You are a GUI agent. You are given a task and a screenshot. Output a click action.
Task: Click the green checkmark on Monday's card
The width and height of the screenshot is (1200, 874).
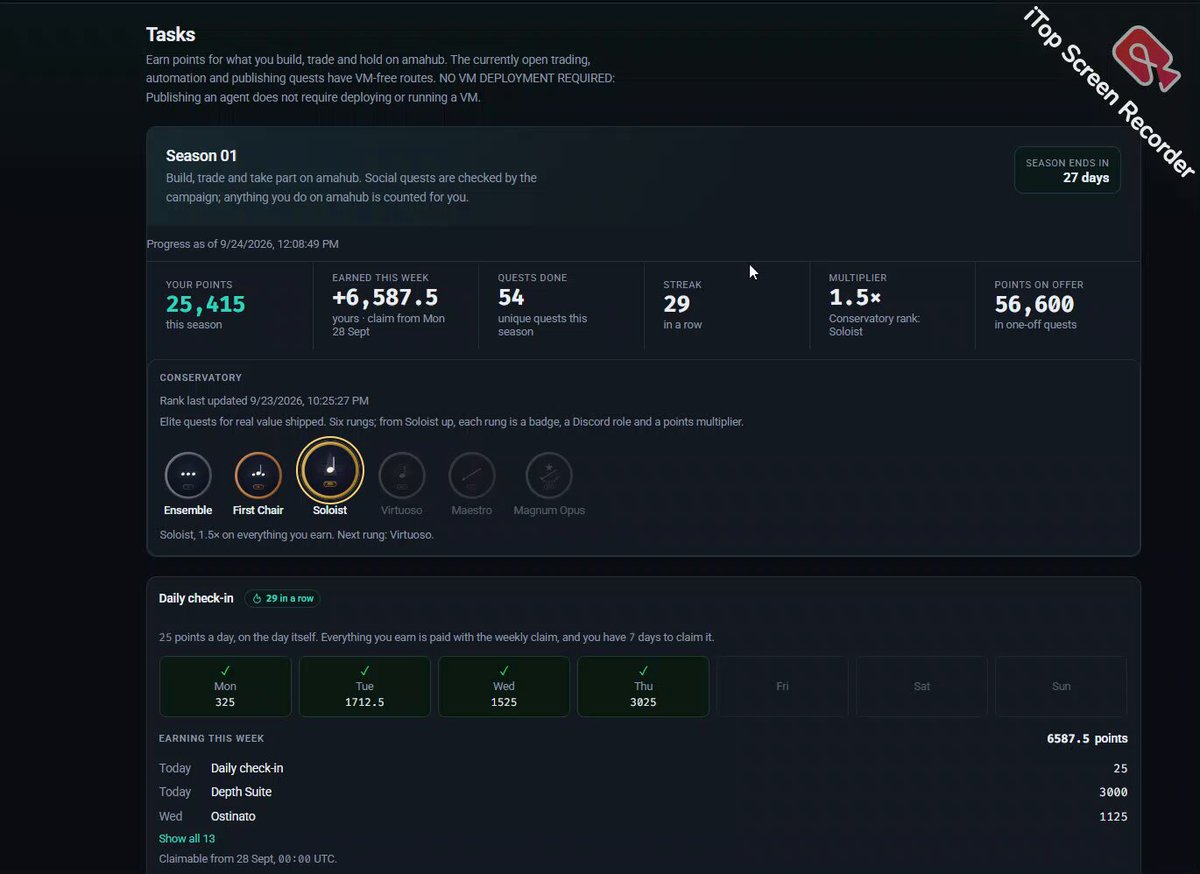click(x=225, y=670)
